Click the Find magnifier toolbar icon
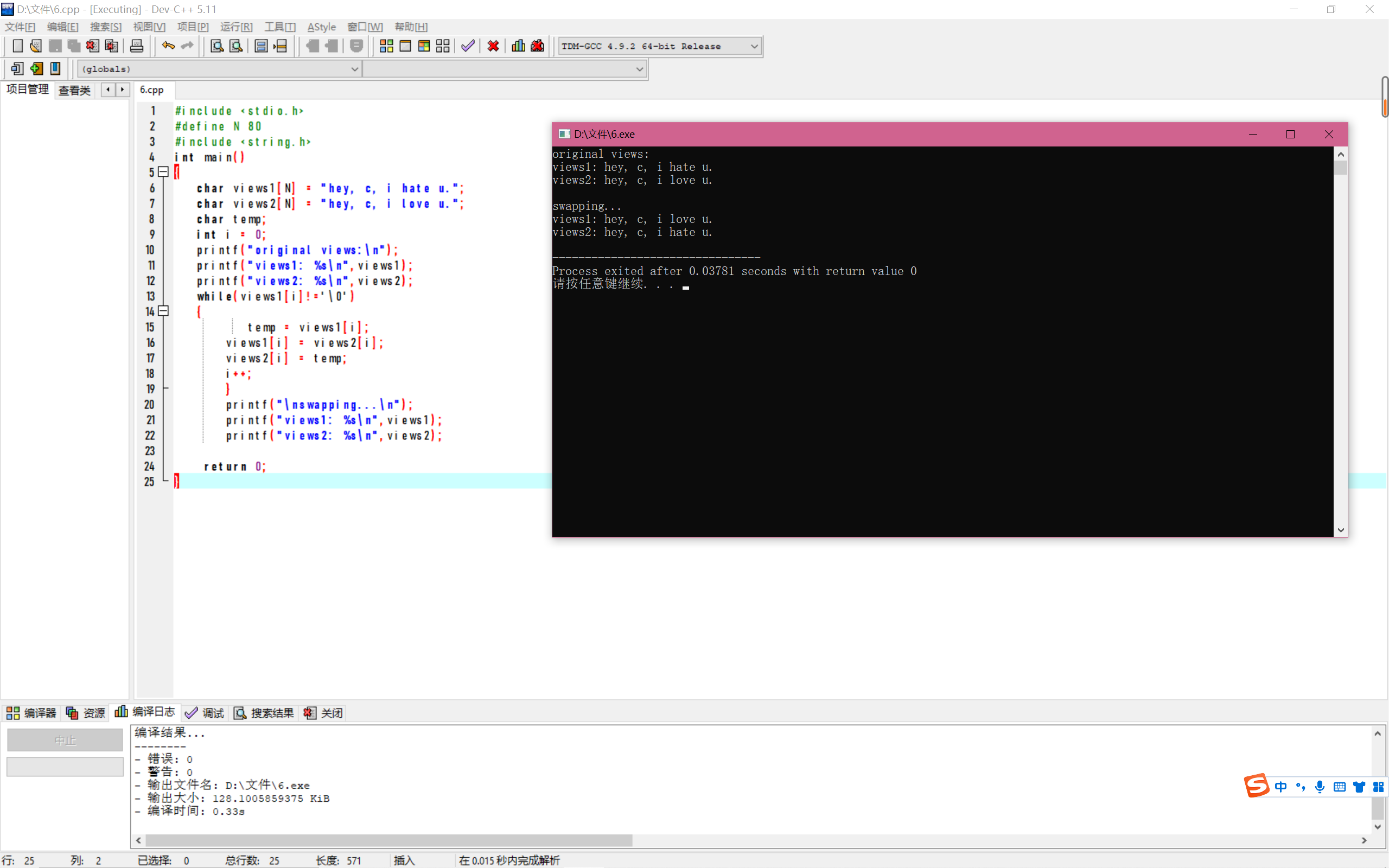The image size is (1389, 868). tap(216, 46)
